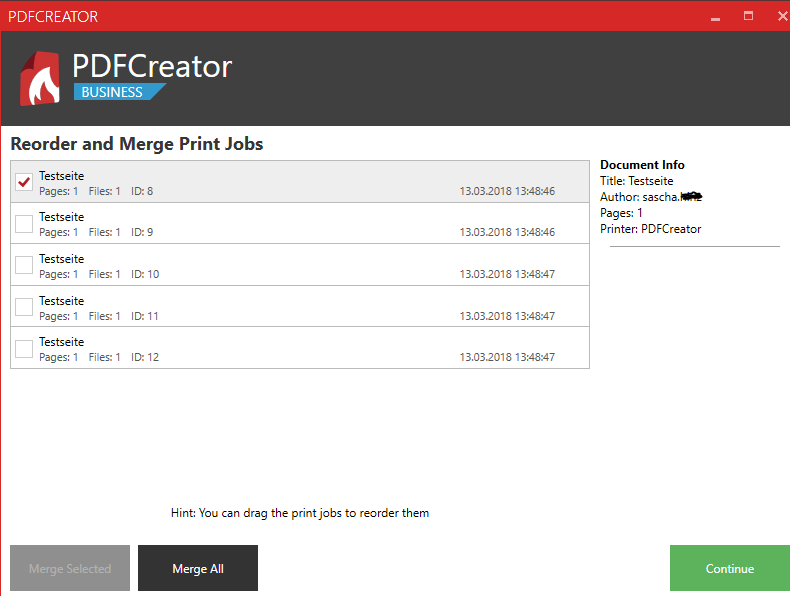
Task: Select the Testseite row with ID: 10
Action: [300, 265]
